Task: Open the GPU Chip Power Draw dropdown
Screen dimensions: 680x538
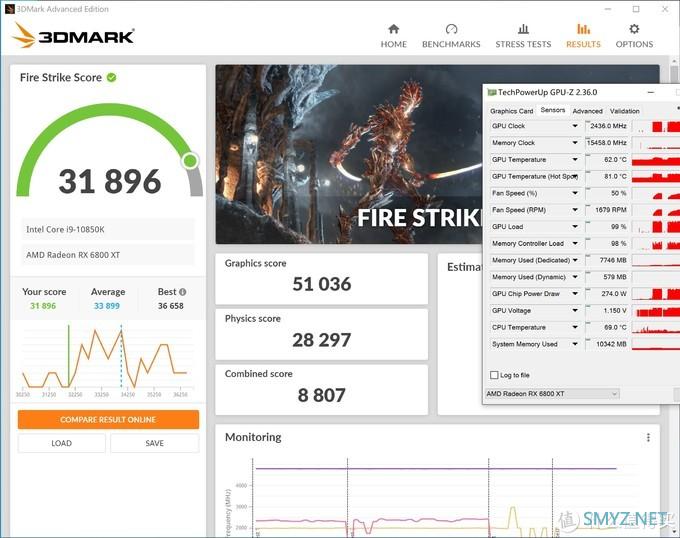Action: pos(575,293)
